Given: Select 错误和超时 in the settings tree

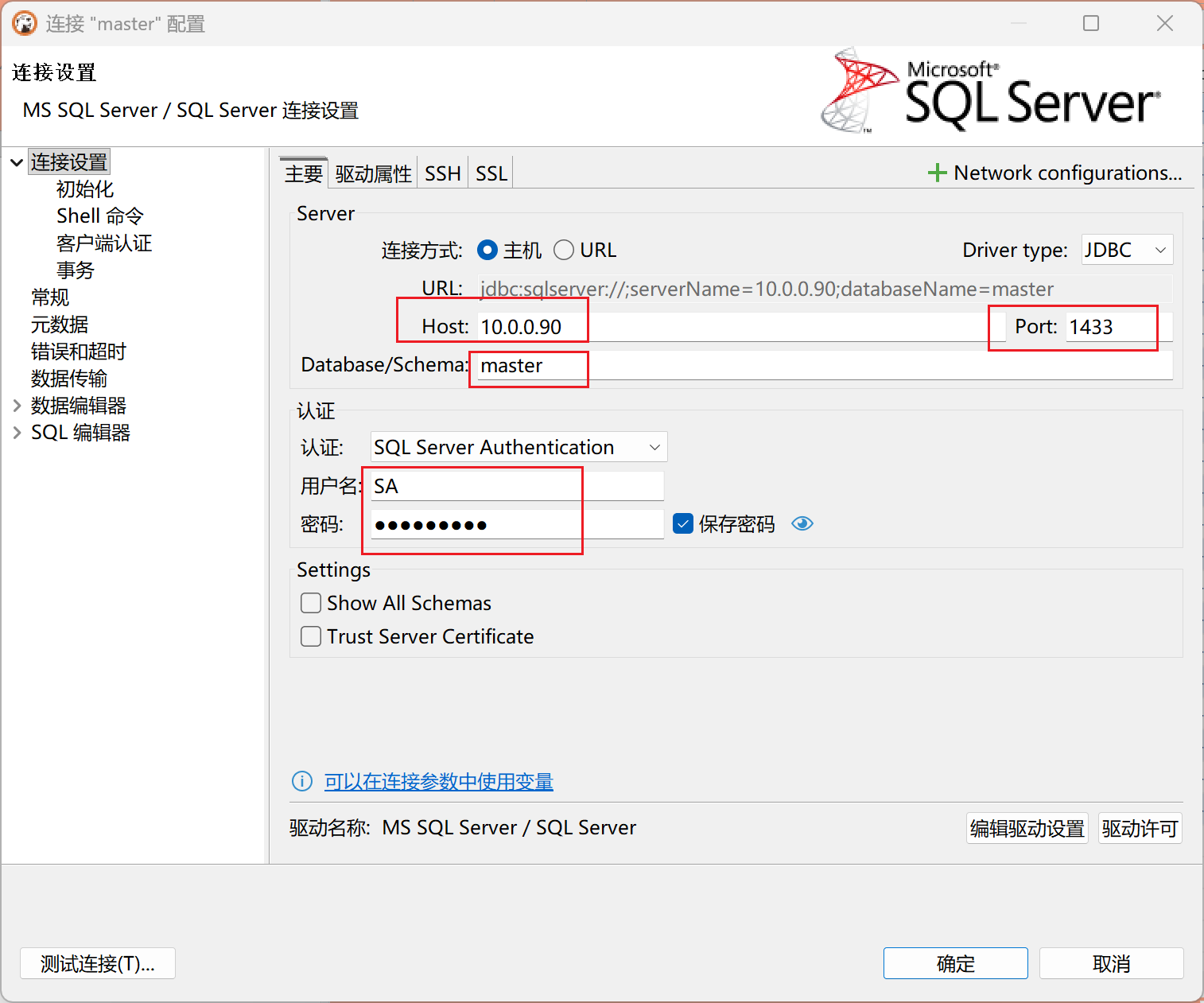Looking at the screenshot, I should pos(79,352).
